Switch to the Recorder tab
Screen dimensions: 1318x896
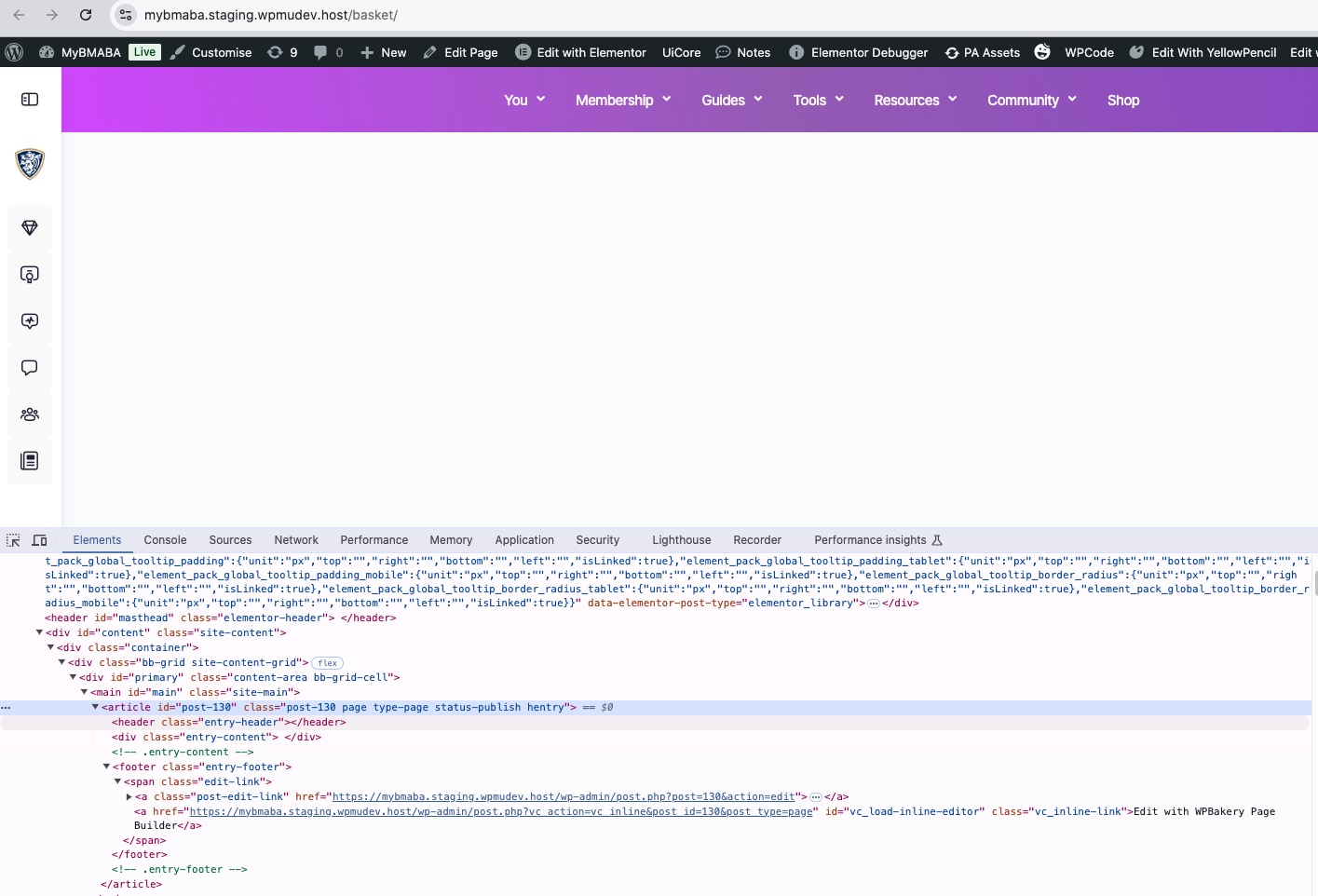tap(757, 540)
